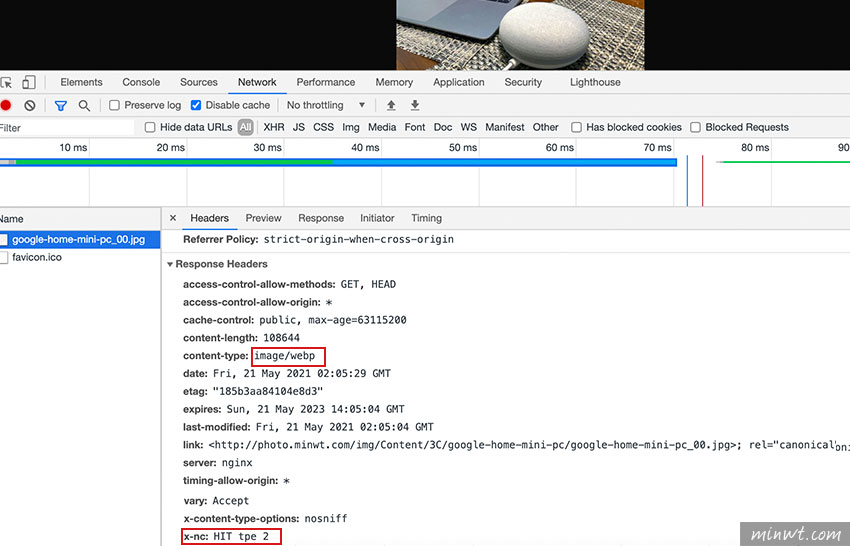Click the x-content-type-options value nosniff
Screen dimensions: 850x546
point(326,519)
